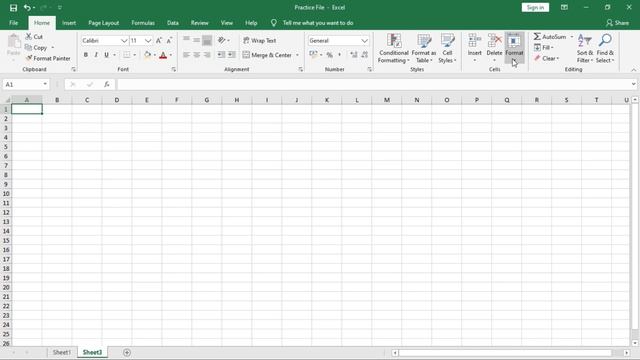Open the Font dialog launcher

174,70
